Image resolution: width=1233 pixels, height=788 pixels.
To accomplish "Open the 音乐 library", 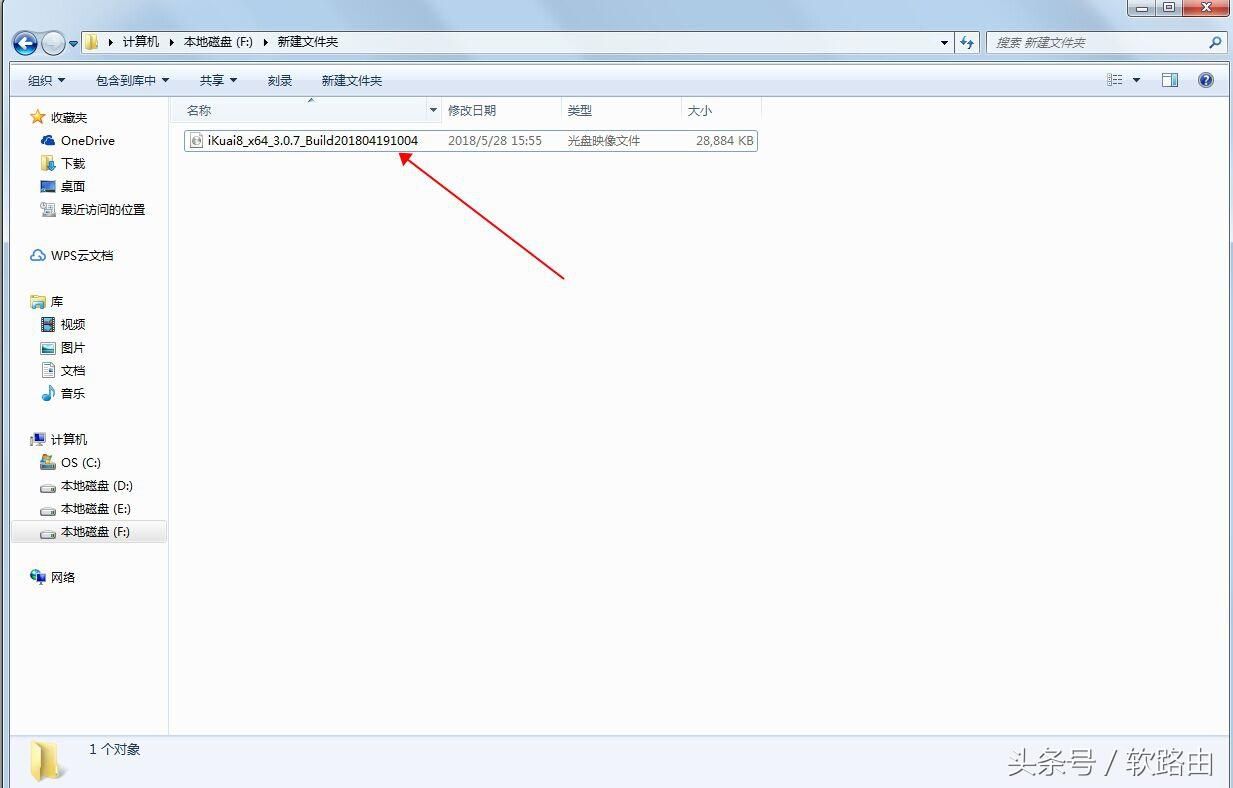I will point(73,394).
